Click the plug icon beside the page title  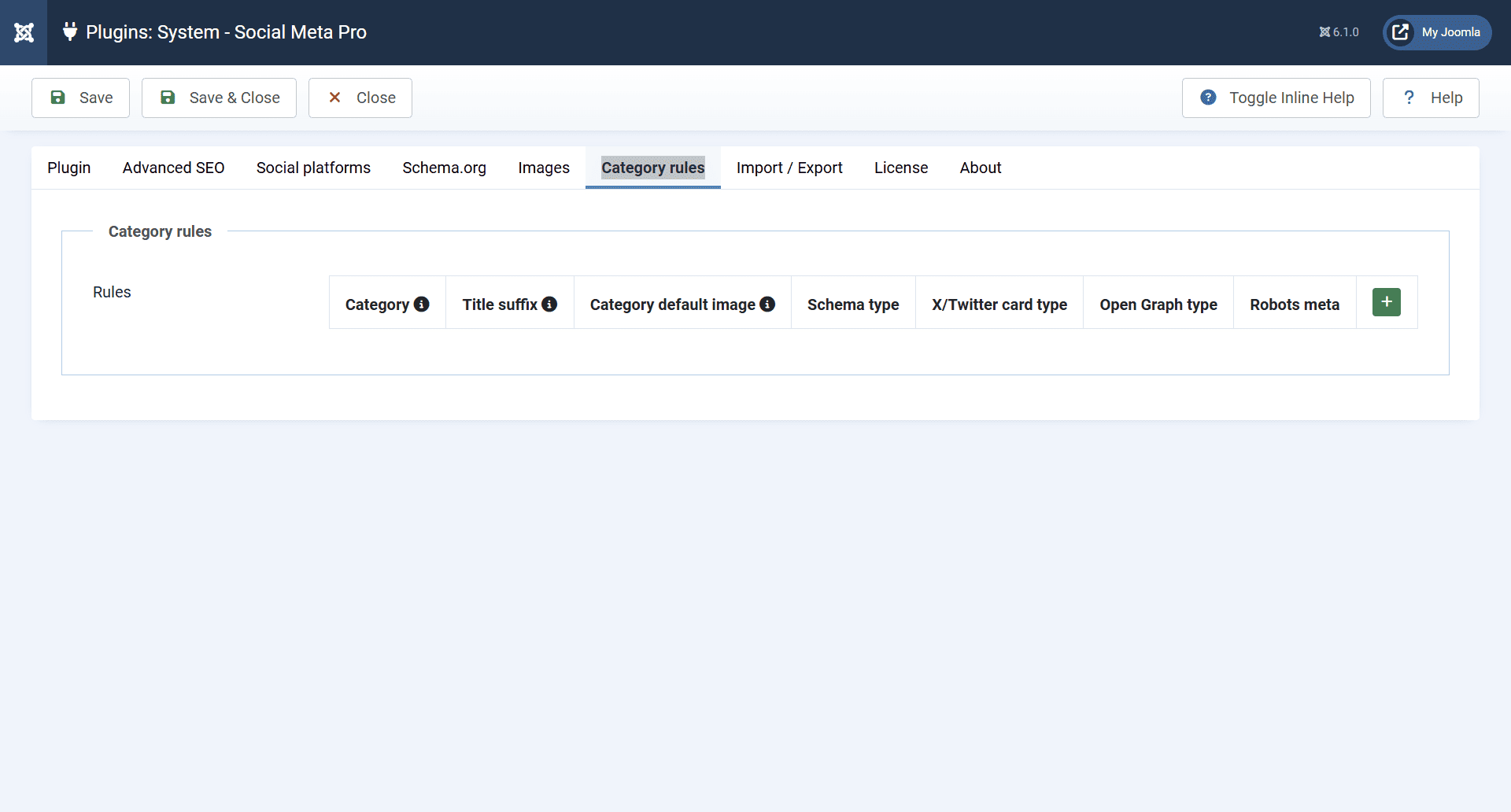point(69,32)
